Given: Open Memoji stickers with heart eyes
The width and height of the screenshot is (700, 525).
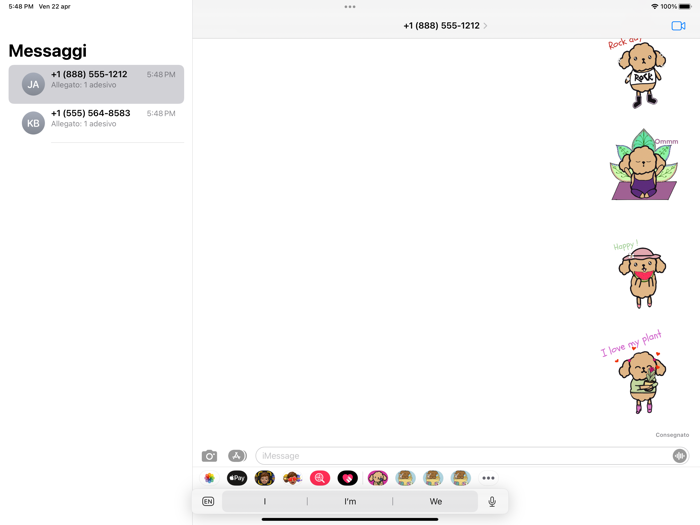Looking at the screenshot, I should point(292,478).
